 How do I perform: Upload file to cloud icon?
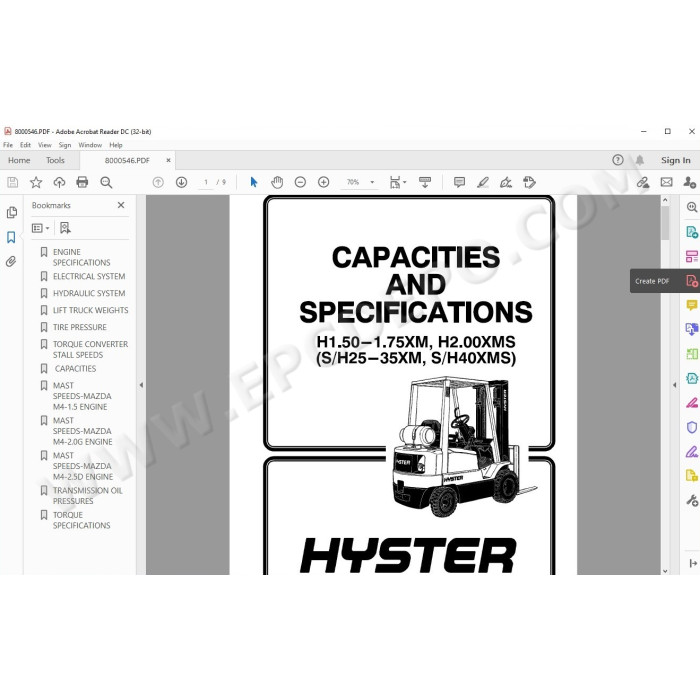tap(59, 182)
